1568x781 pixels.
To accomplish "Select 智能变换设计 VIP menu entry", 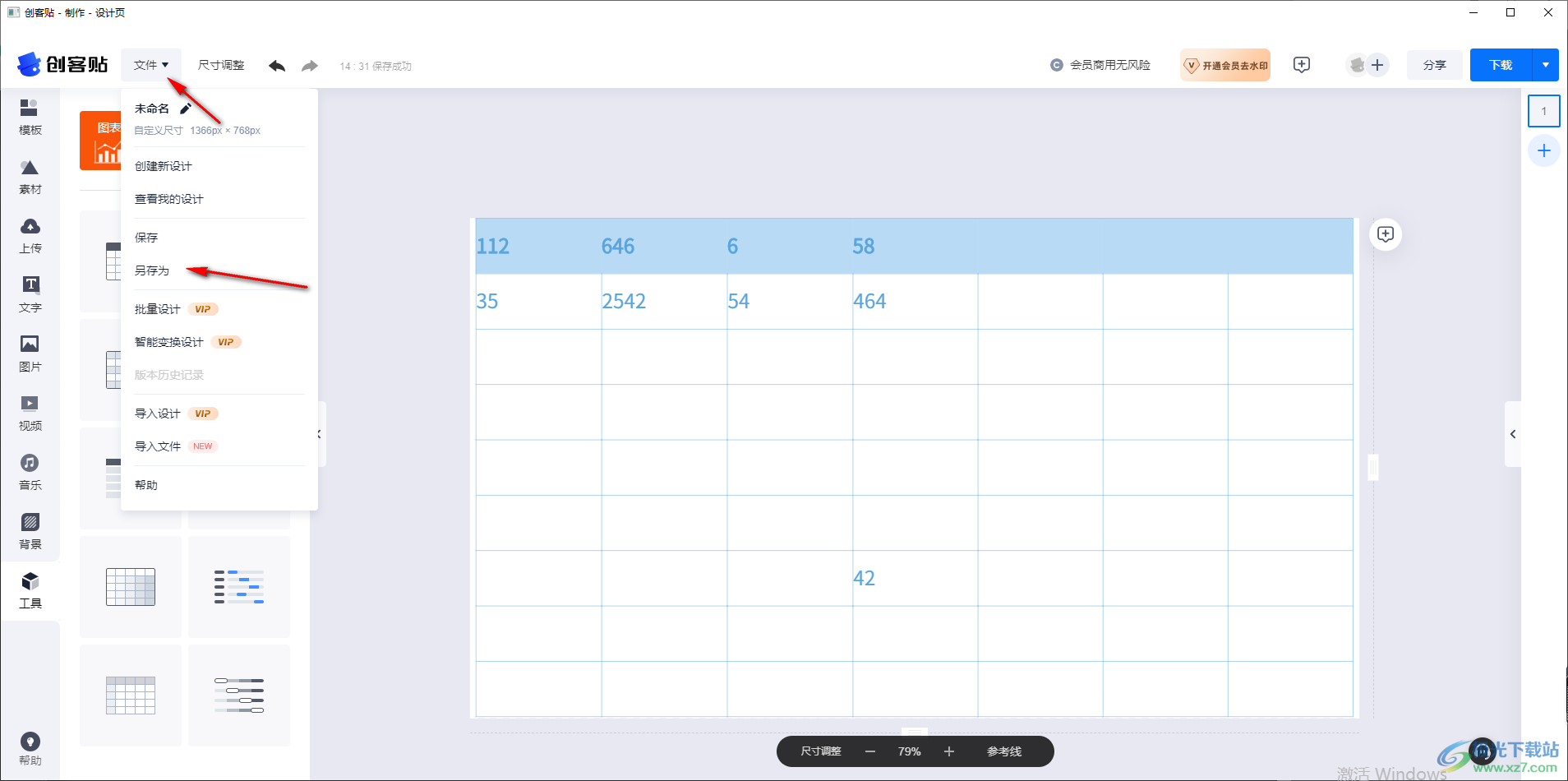I will [187, 342].
